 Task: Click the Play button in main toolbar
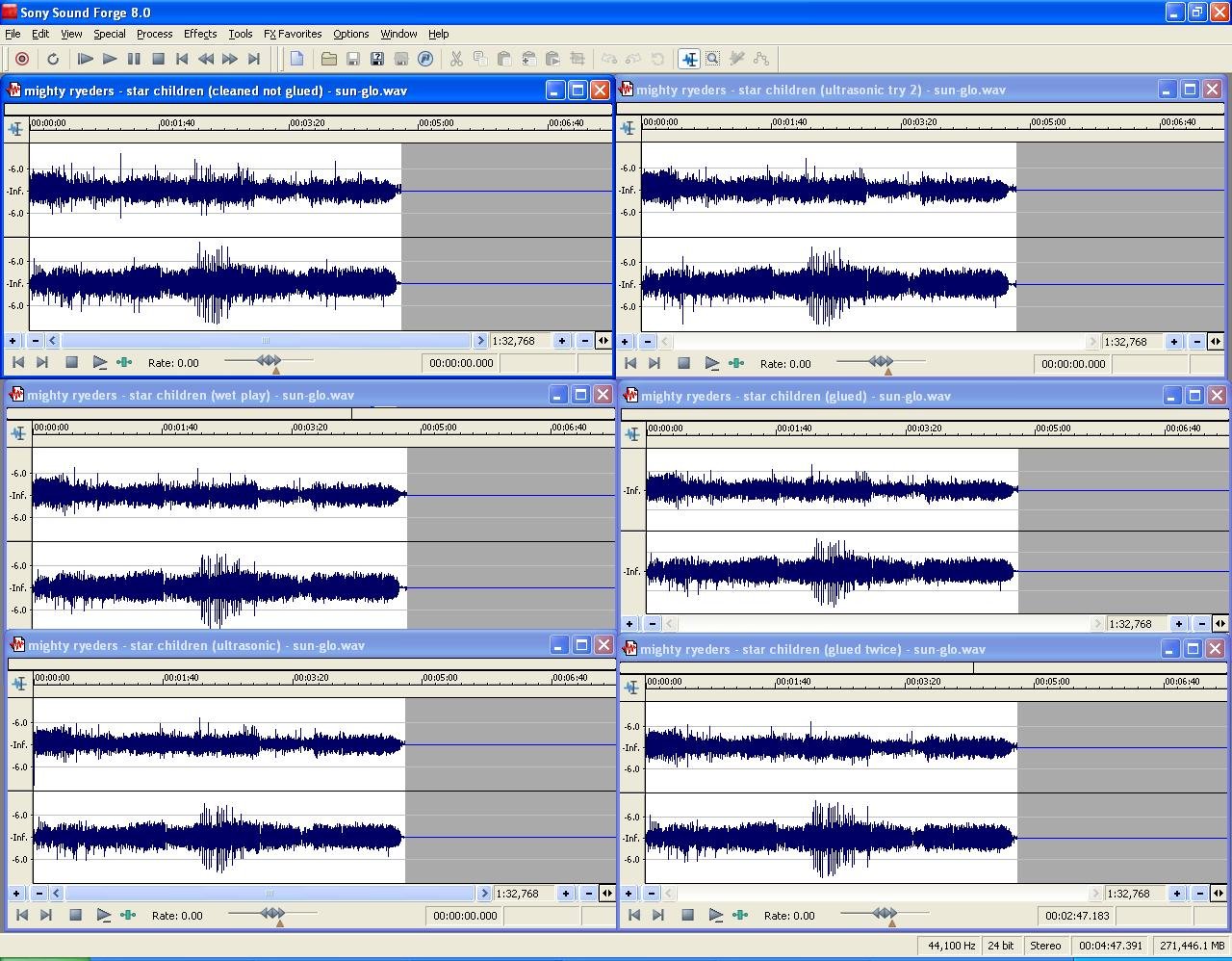110,59
